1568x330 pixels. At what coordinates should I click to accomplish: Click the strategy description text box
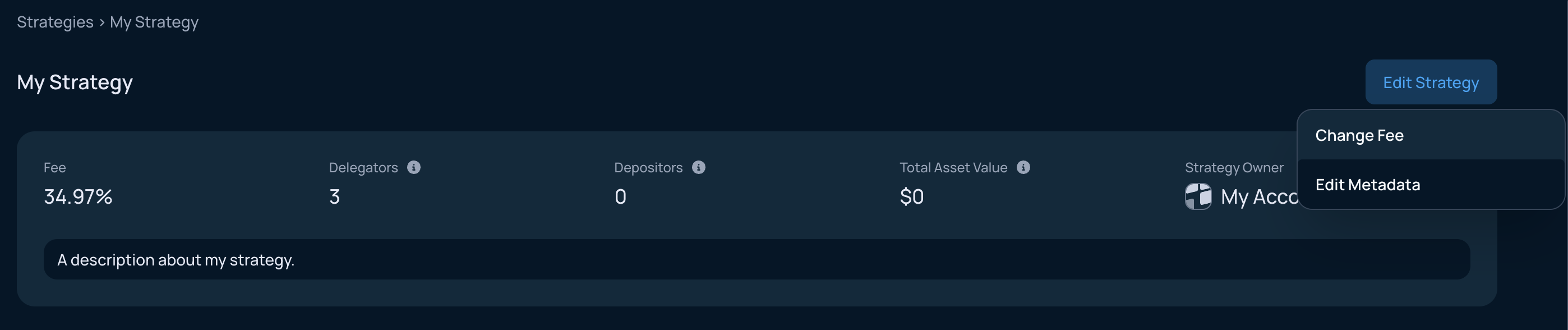[757, 259]
